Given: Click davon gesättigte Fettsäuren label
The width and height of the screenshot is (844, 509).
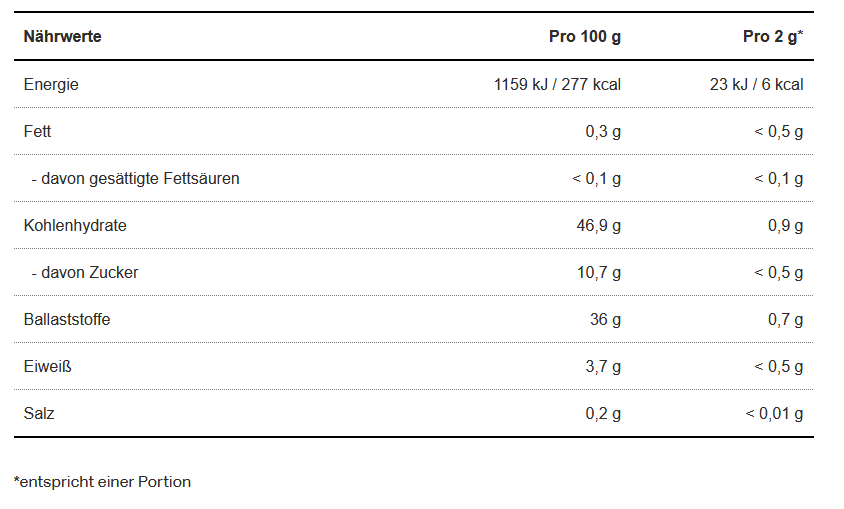Looking at the screenshot, I should click(135, 178).
